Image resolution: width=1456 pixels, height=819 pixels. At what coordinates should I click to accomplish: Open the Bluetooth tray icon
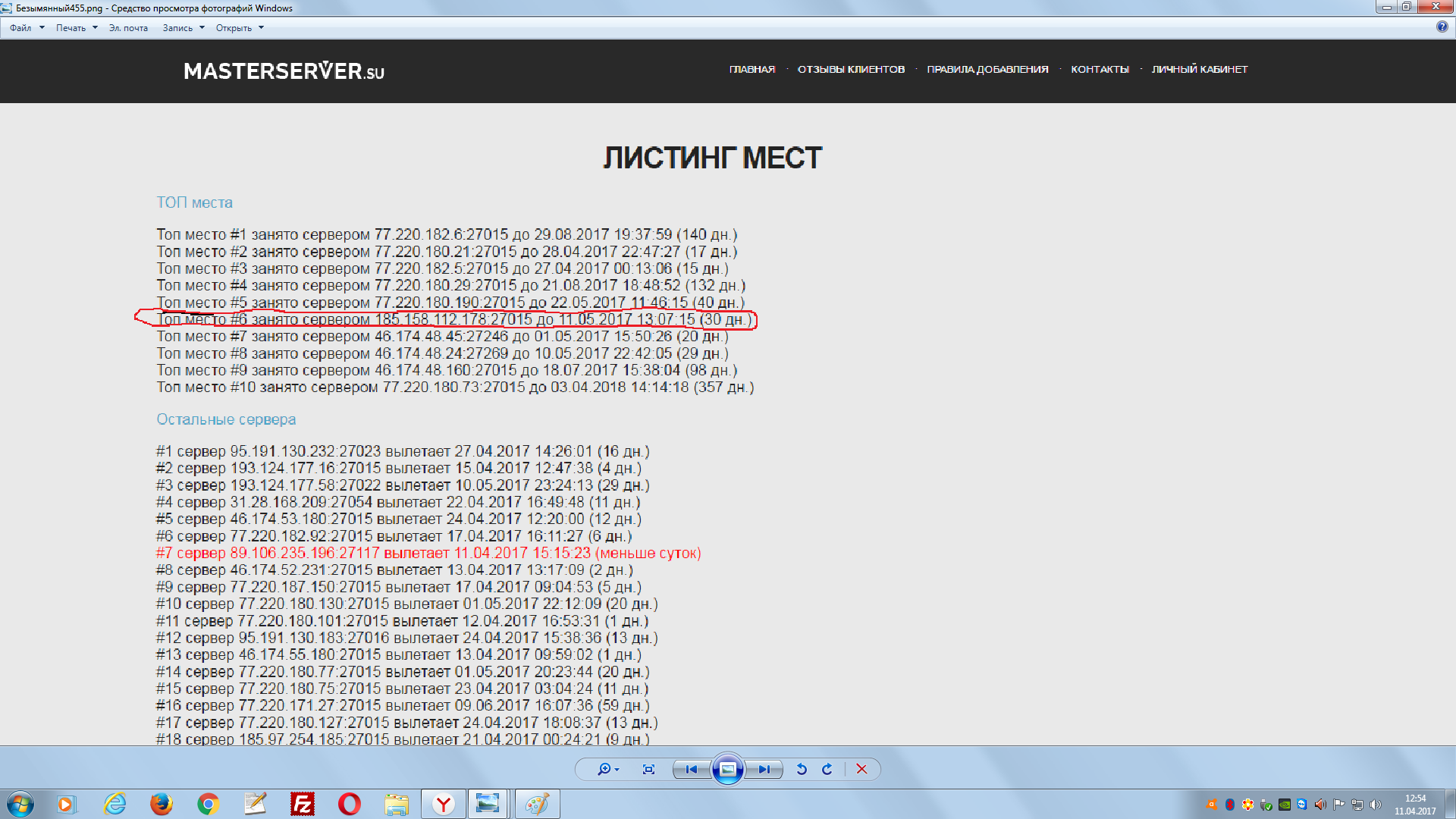1230,805
